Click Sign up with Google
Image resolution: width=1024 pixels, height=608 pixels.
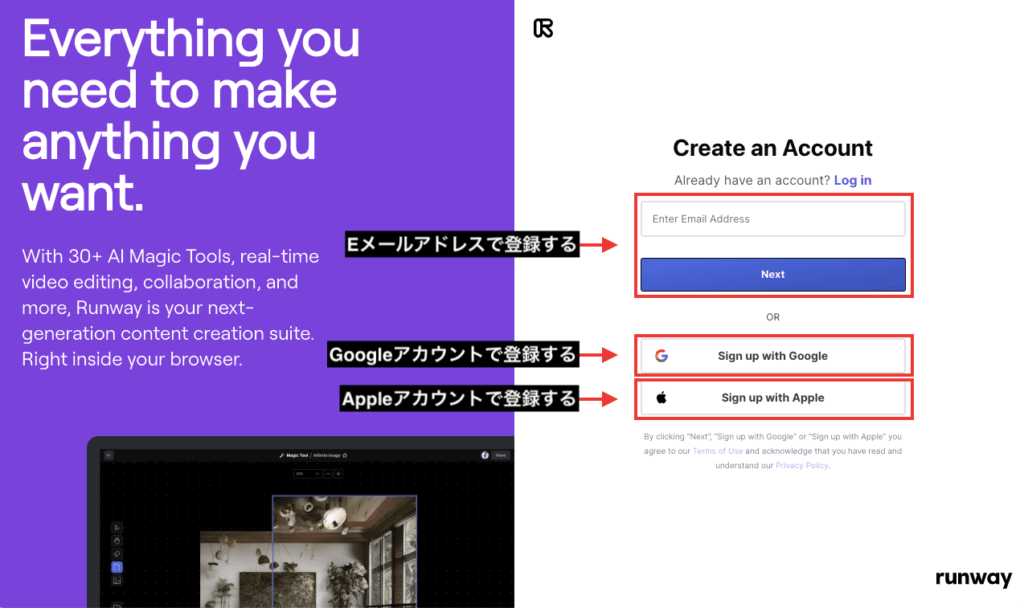(773, 356)
